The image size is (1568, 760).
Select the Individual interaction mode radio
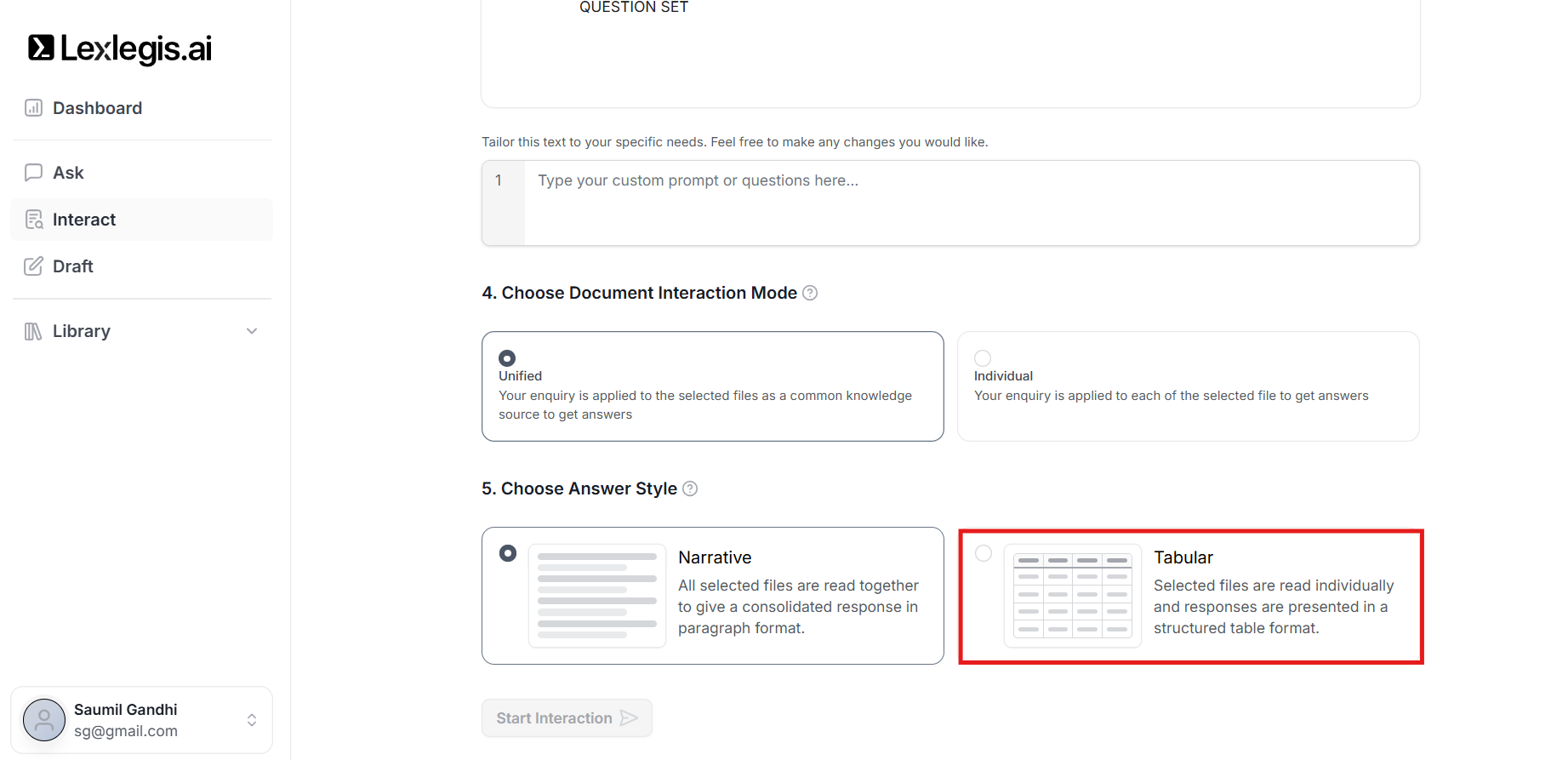point(983,358)
